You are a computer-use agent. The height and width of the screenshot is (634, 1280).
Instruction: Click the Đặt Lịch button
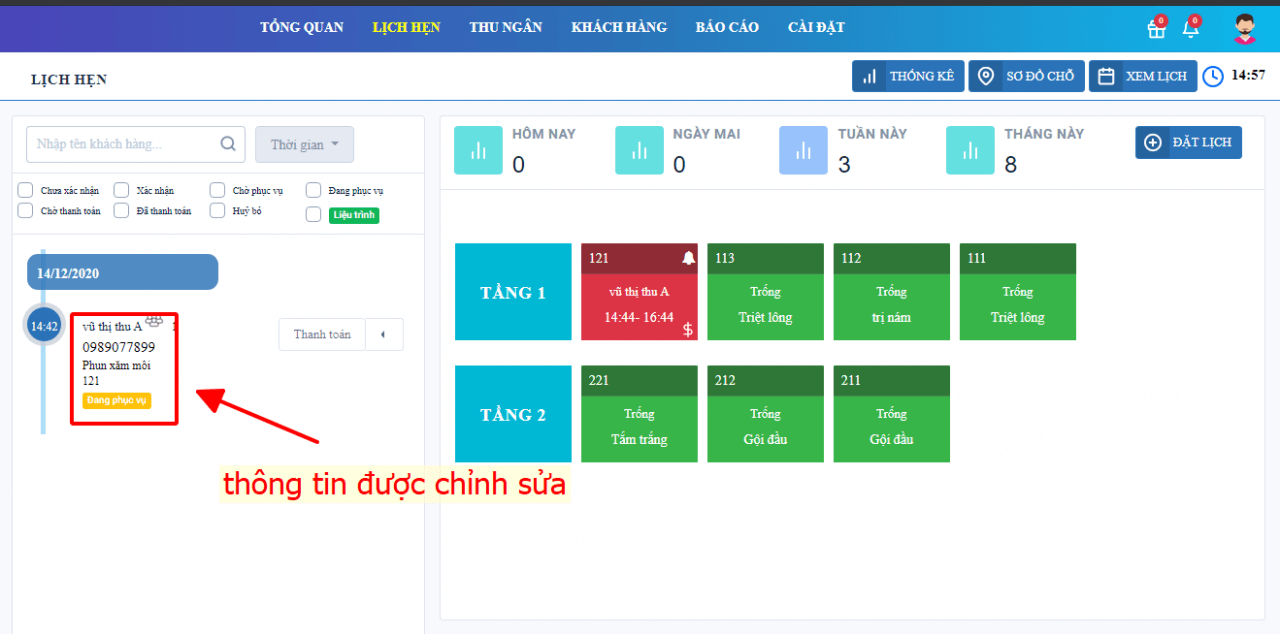tap(1188, 142)
